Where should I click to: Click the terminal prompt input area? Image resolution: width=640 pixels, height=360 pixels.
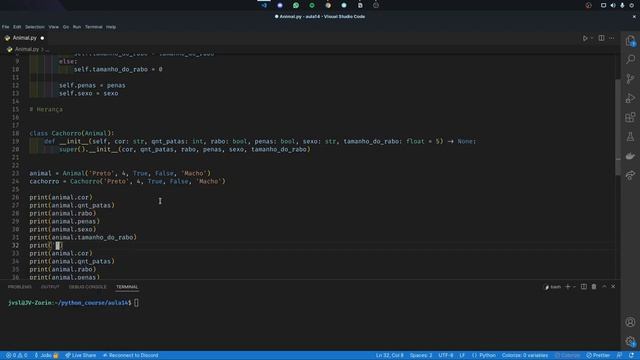[x=136, y=303]
